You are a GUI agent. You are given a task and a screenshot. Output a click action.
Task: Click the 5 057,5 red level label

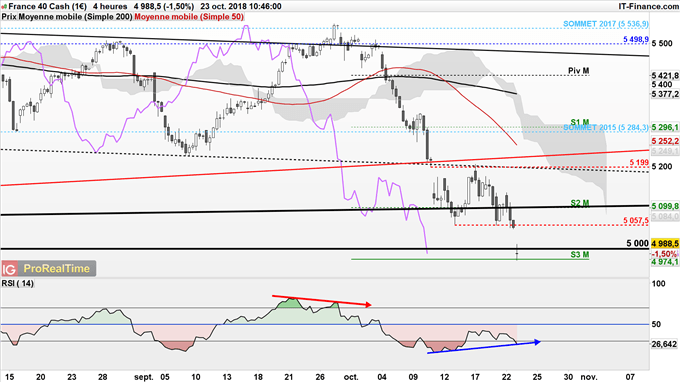point(636,221)
